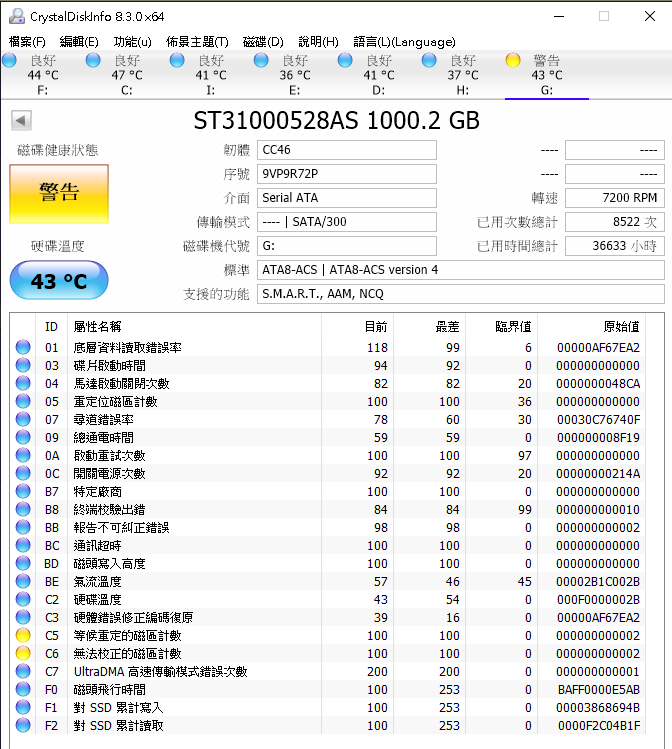The image size is (672, 749).
Task: Select the H: drive tab at 37 °C
Action: pos(463,75)
